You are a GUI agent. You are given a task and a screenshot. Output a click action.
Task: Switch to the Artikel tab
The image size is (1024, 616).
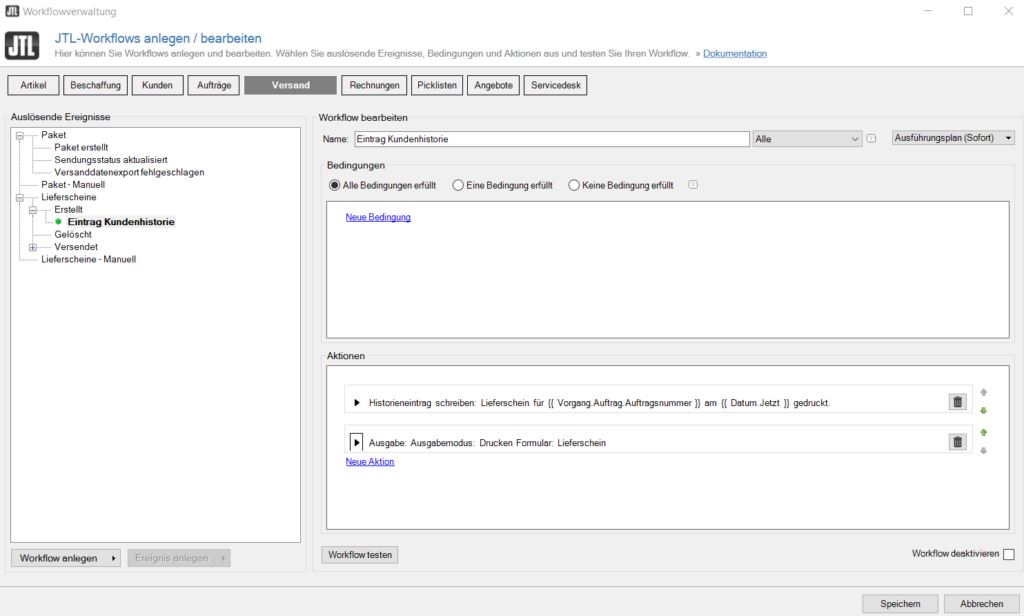point(33,85)
